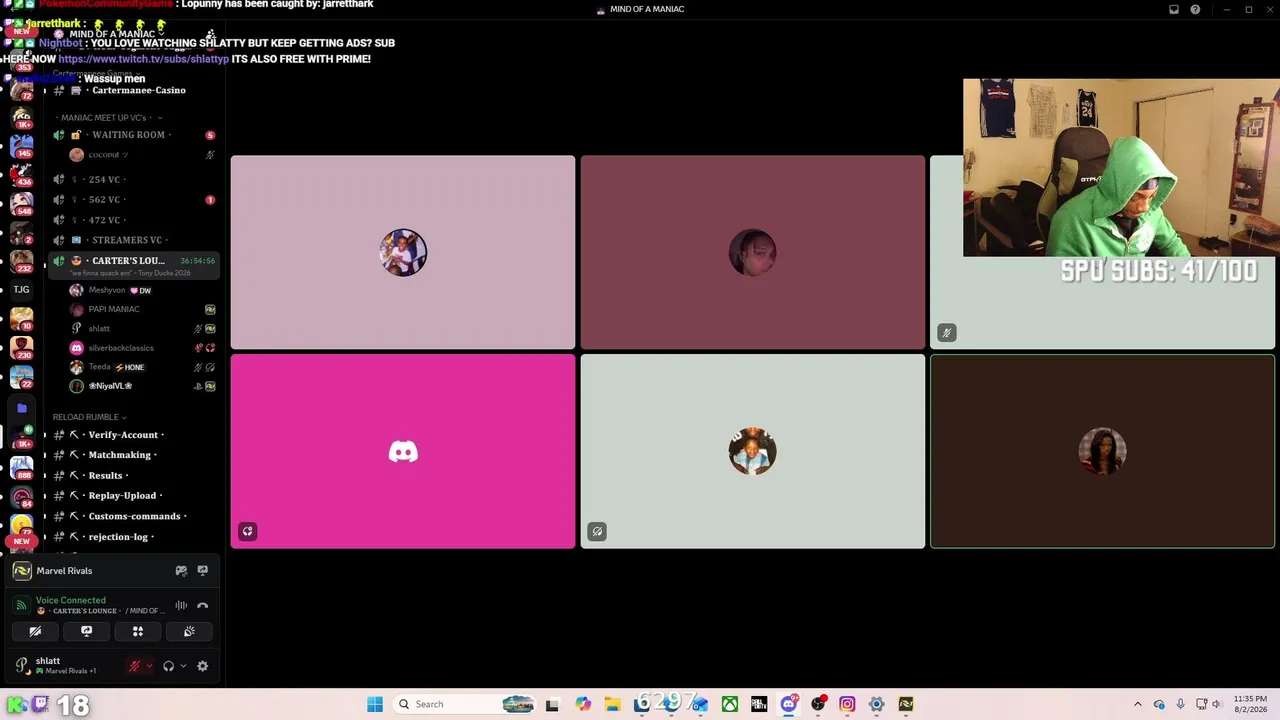Open the purple server folder icon
1280x720 pixels.
pyautogui.click(x=21, y=408)
